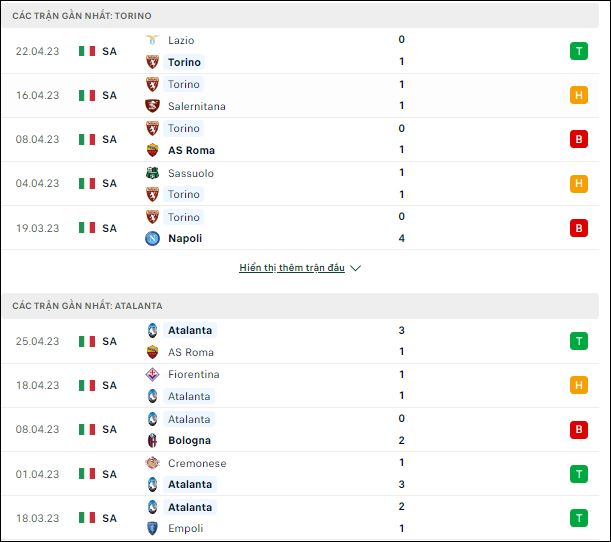Click the orange H badge for Fiorentina match
The image size is (611, 542).
coord(579,385)
